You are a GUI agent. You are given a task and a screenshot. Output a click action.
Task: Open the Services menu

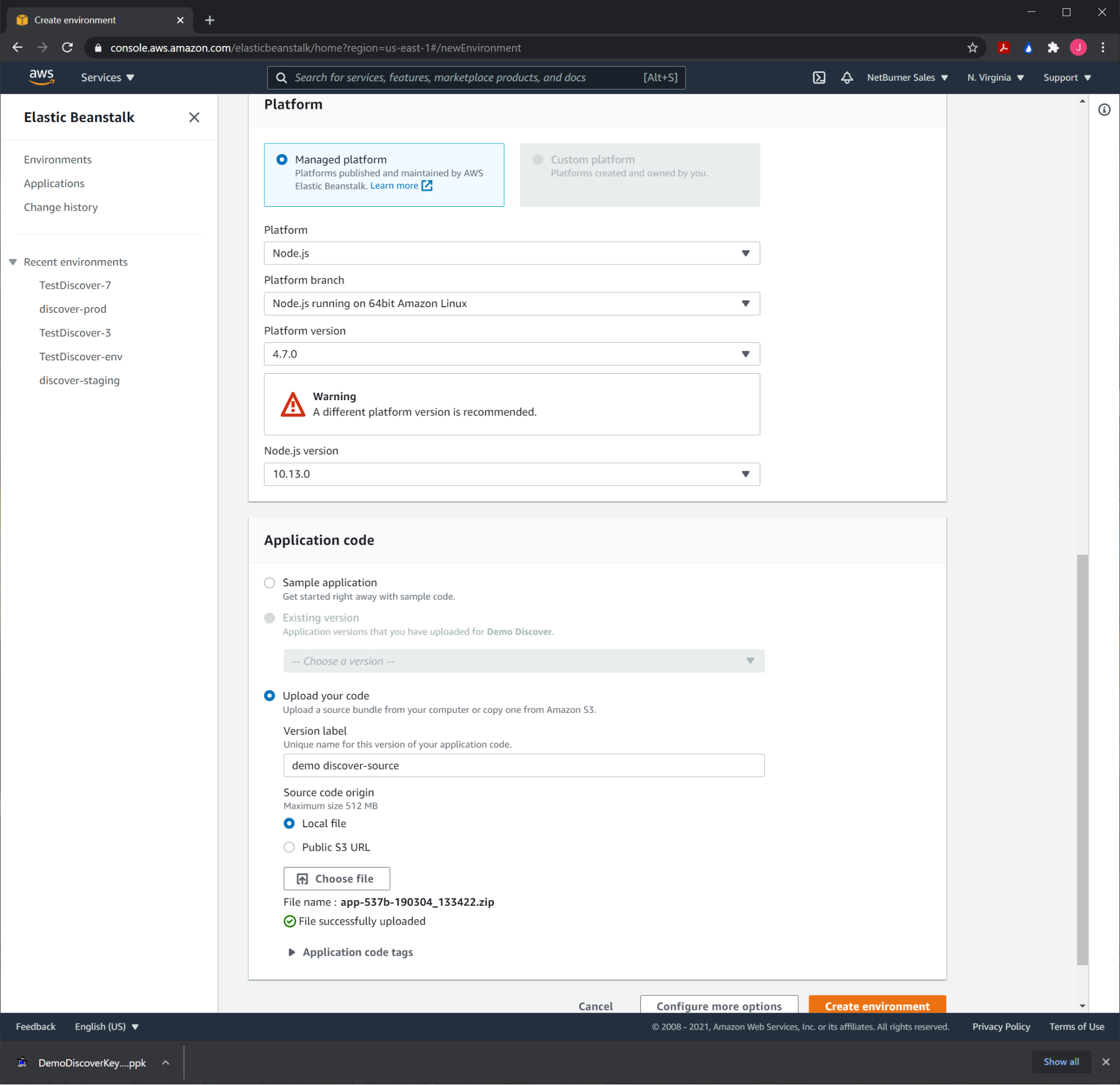coord(107,78)
